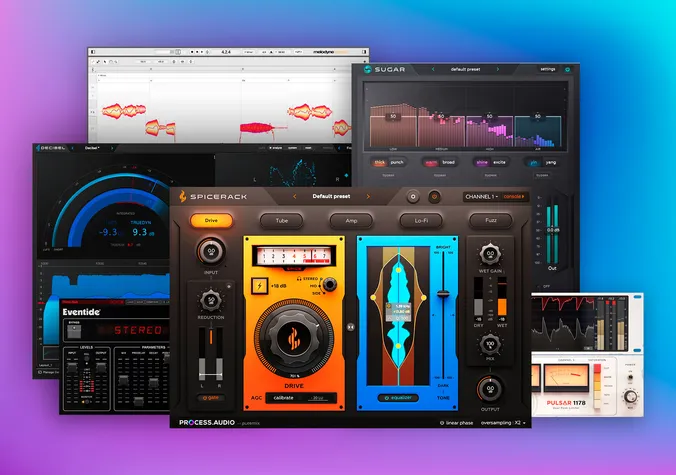Select the Lo-Fi module tab
The height and width of the screenshot is (475, 676).
(x=421, y=221)
